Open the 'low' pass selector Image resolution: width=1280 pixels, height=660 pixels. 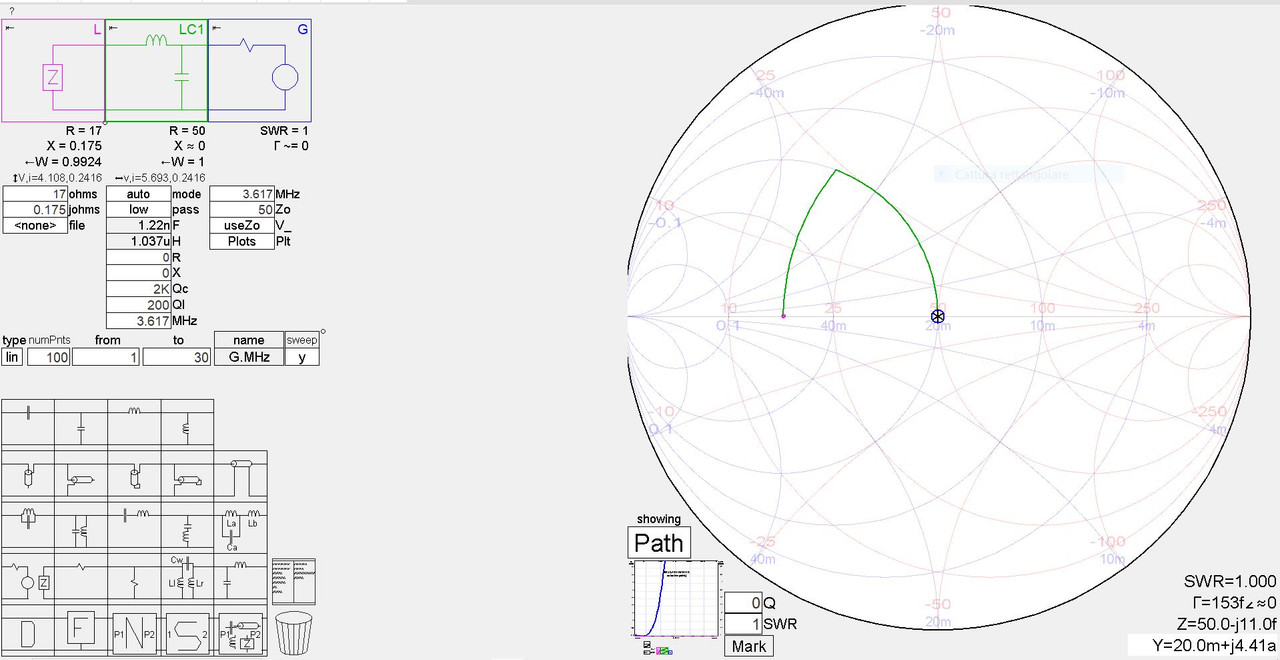pos(139,210)
